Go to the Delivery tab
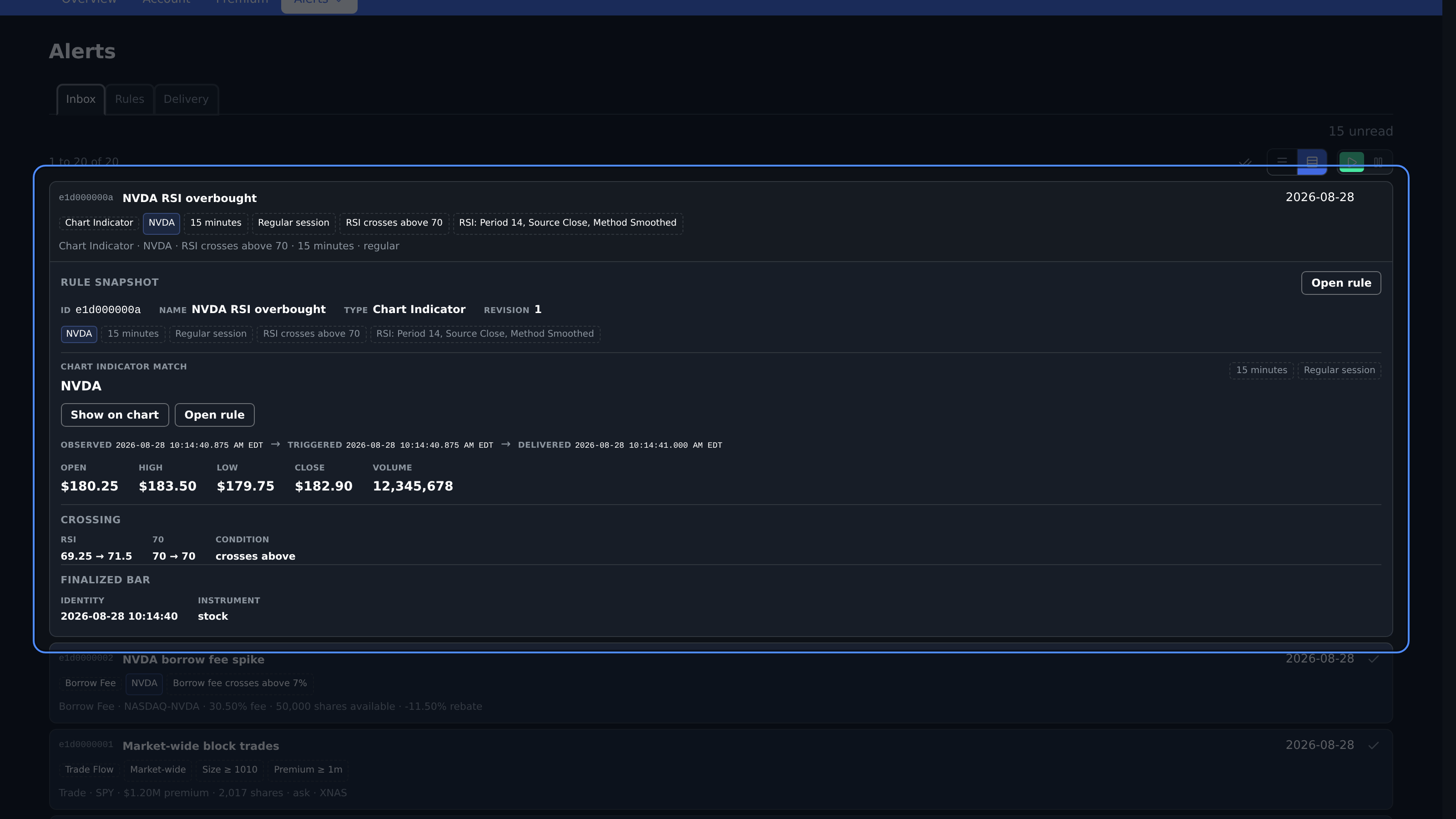Viewport: 1456px width, 819px height. (x=186, y=100)
